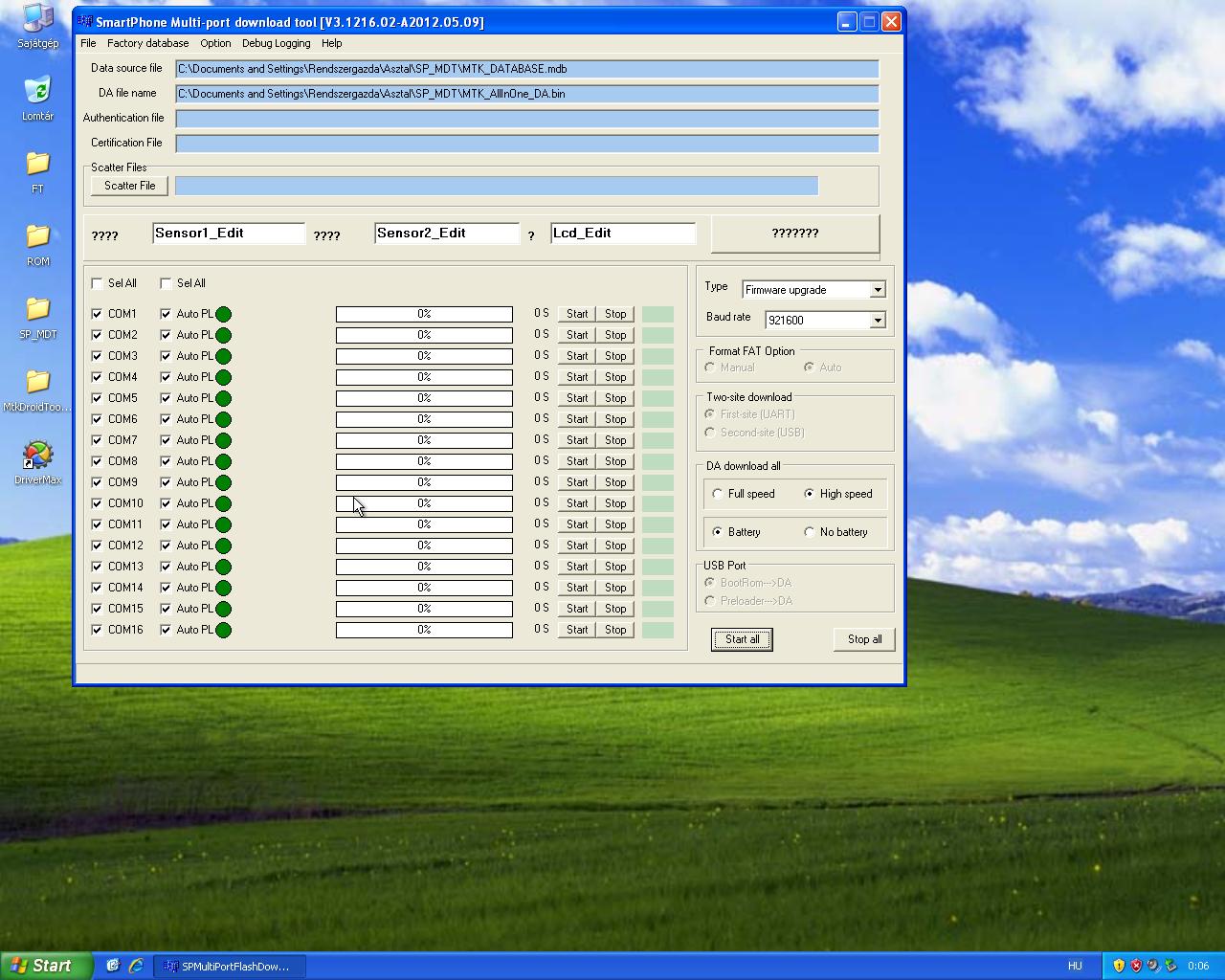Select High speed DA download option
This screenshot has height=980, width=1225.
pos(810,494)
